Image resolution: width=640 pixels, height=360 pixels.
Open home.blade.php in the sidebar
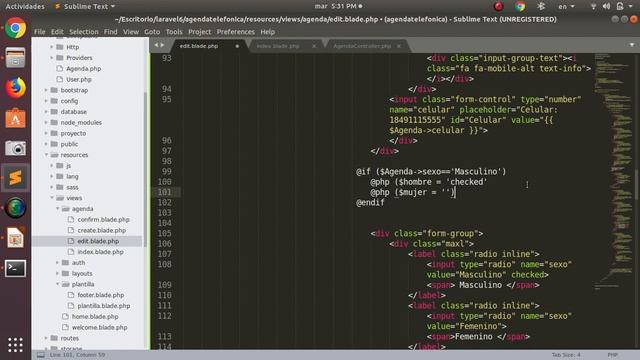(95, 316)
